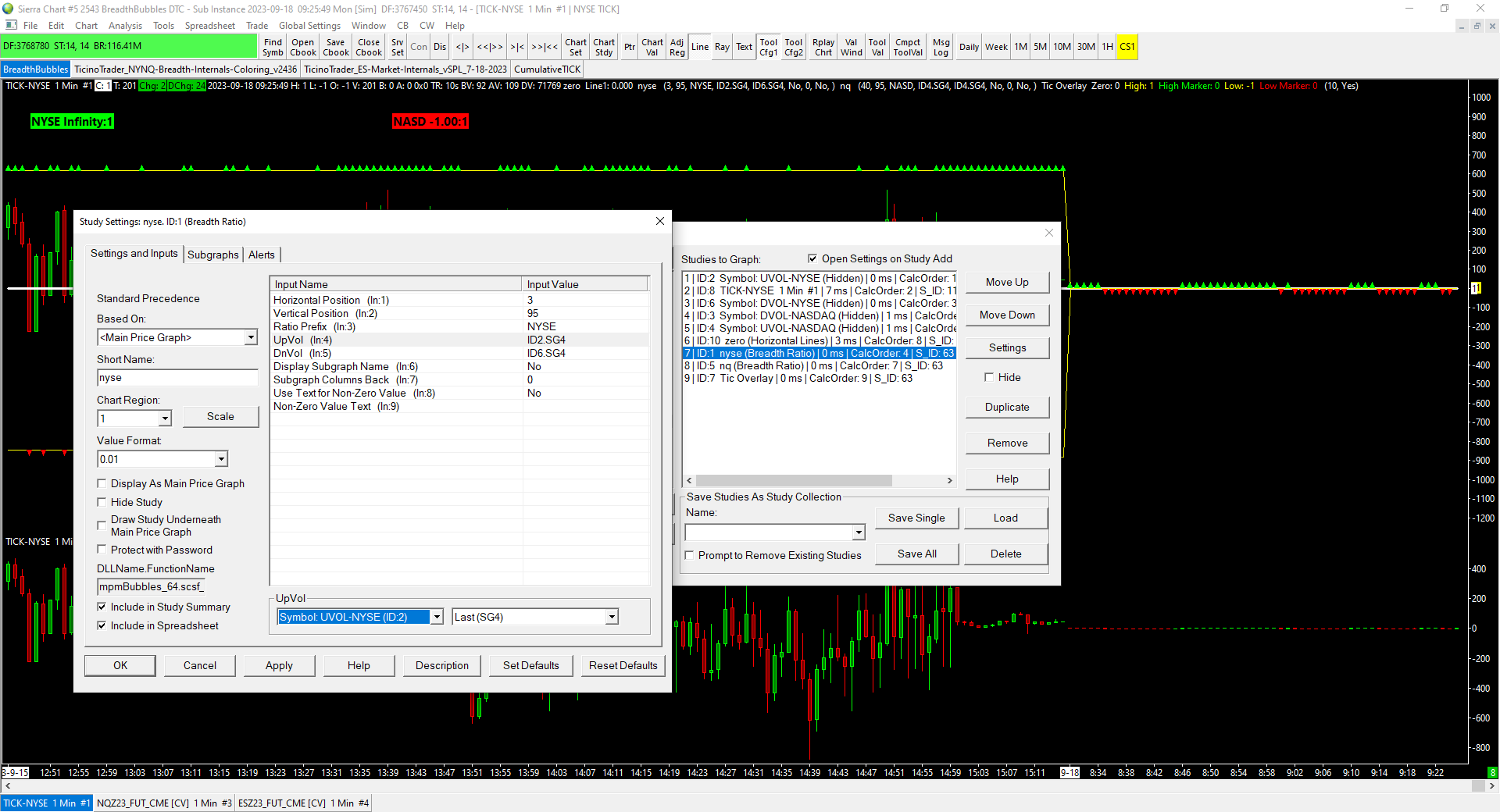This screenshot has width=1500, height=812.
Task: Expand the study collection Name dropdown
Action: (x=859, y=532)
